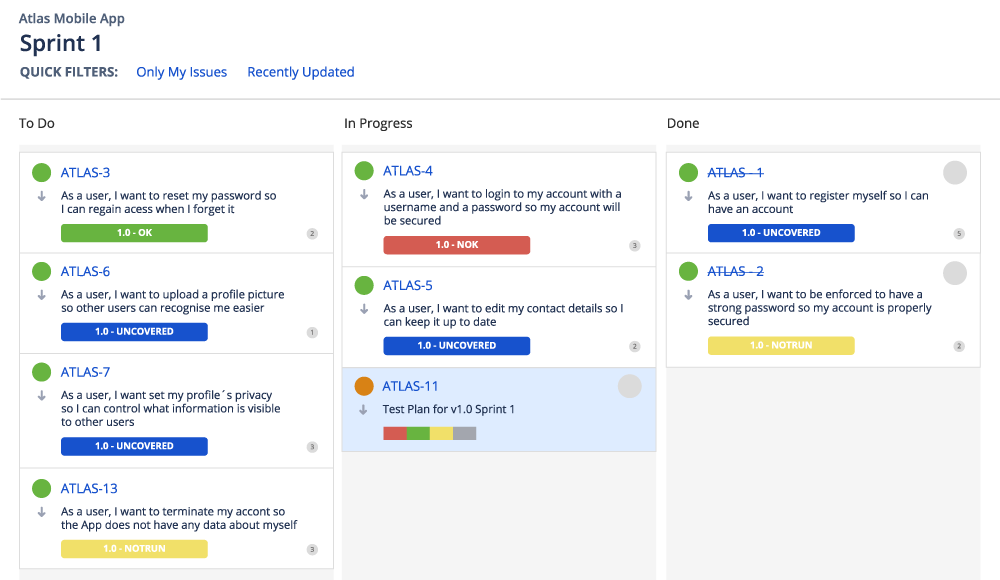Viewport: 1000px width, 580px height.
Task: Click the assignee avatar on ATLAS-2 card
Action: coord(955,272)
